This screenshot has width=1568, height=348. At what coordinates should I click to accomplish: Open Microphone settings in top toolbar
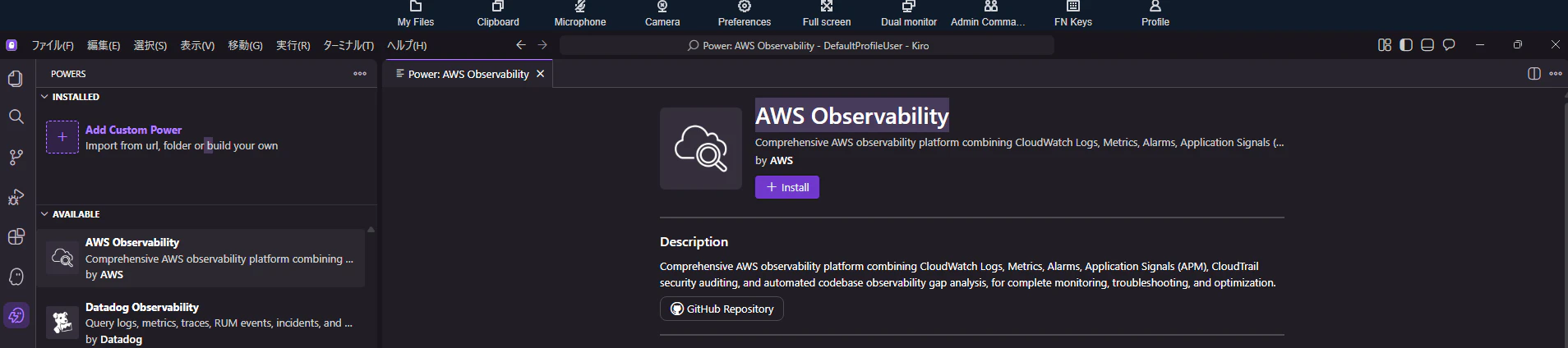580,14
